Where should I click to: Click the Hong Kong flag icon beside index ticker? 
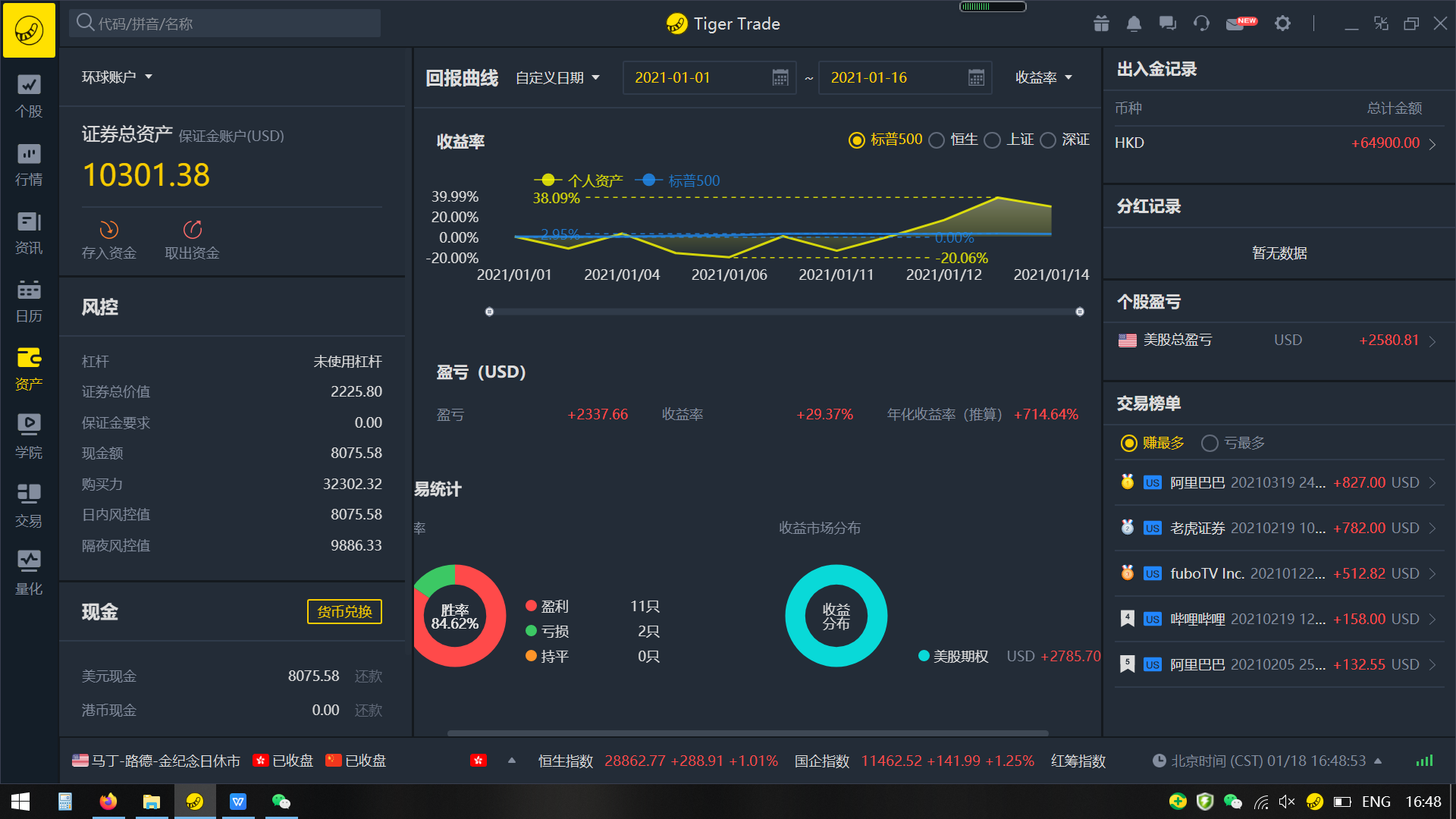[478, 761]
